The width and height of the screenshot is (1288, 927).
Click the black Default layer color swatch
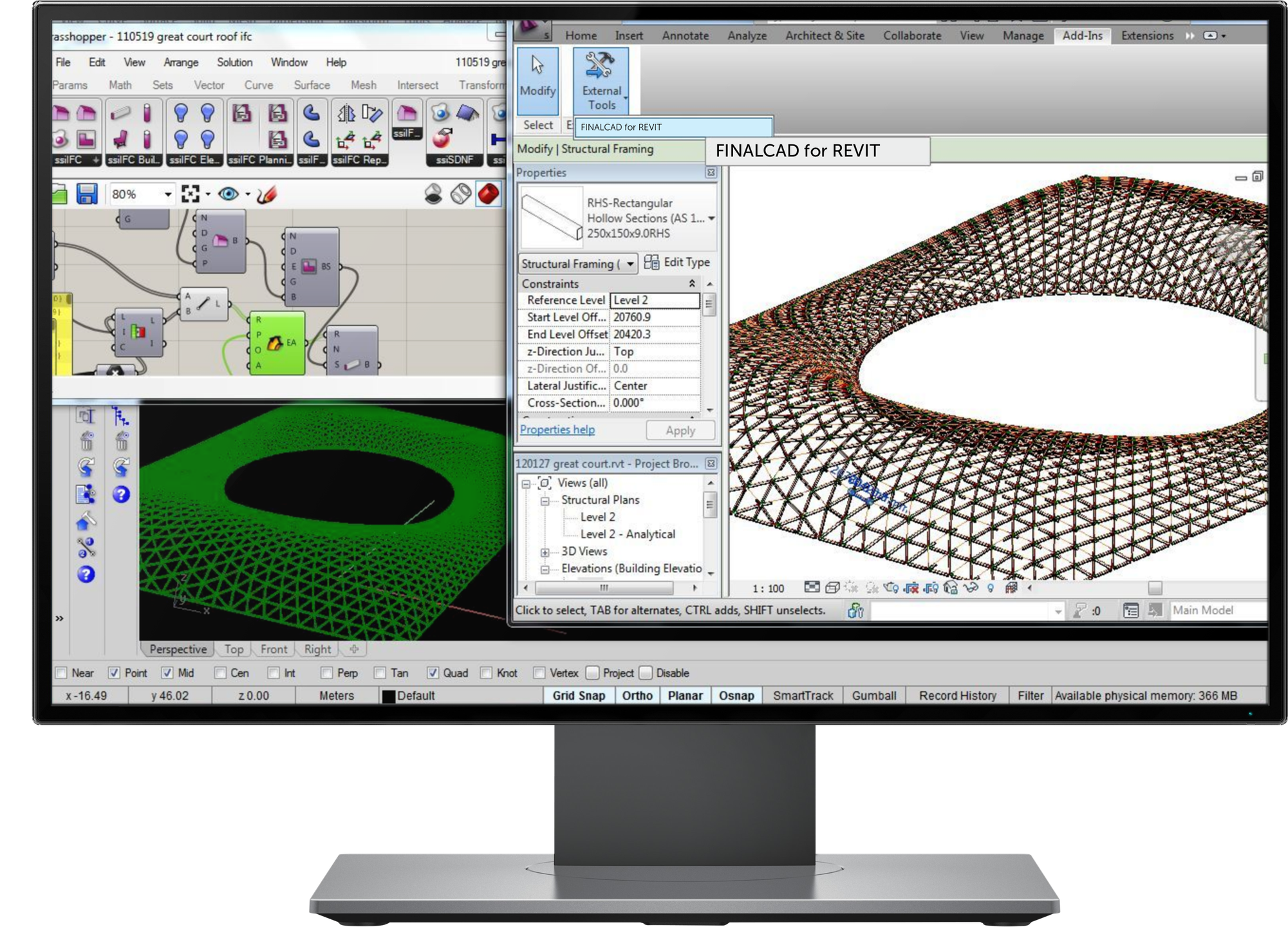click(x=389, y=696)
